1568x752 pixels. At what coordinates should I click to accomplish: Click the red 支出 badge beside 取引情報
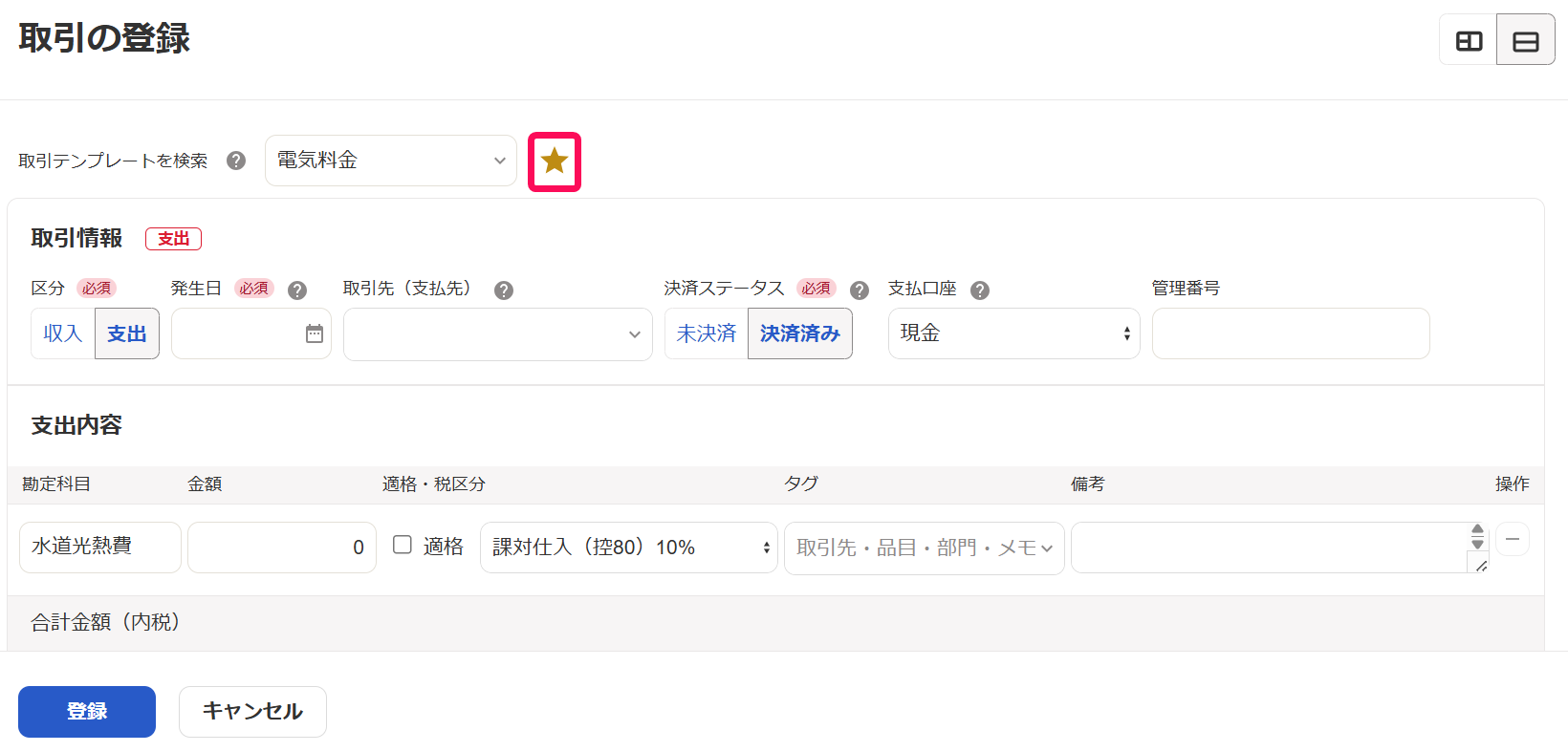(x=173, y=239)
